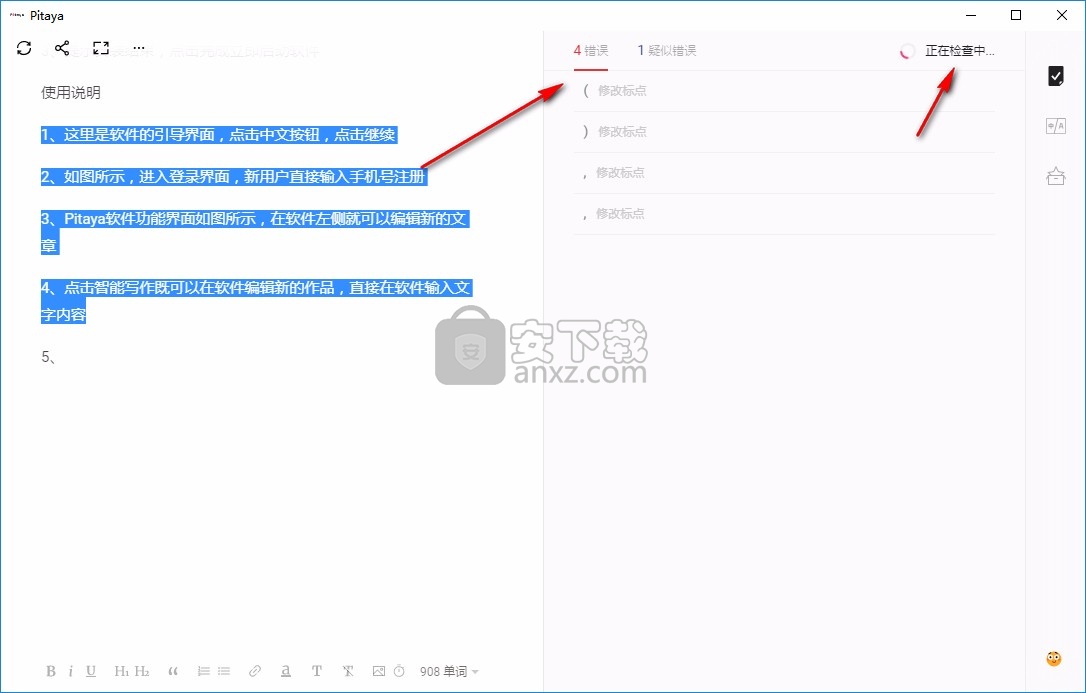Click line 3 about Pitaya软件功能界面
Screen dimensions: 1086x693
pos(256,232)
